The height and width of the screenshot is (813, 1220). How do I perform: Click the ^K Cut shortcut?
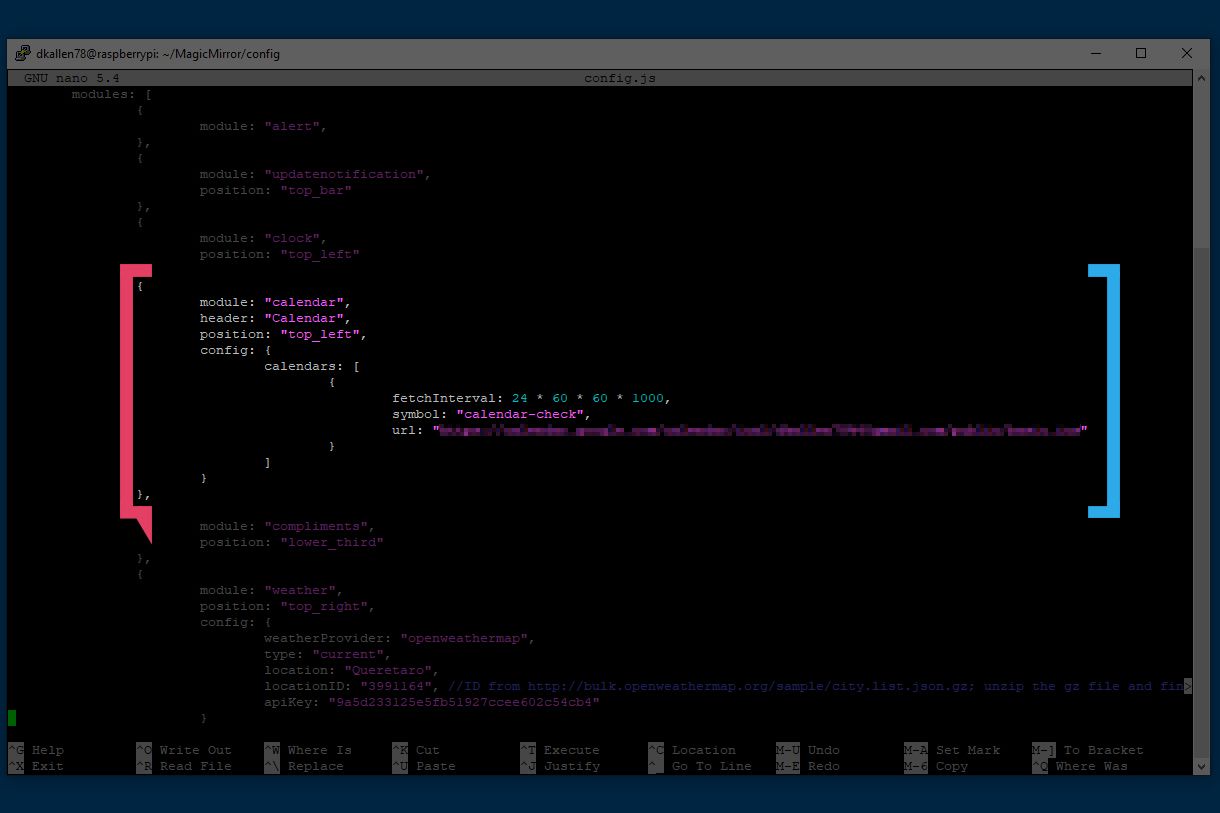pyautogui.click(x=416, y=750)
